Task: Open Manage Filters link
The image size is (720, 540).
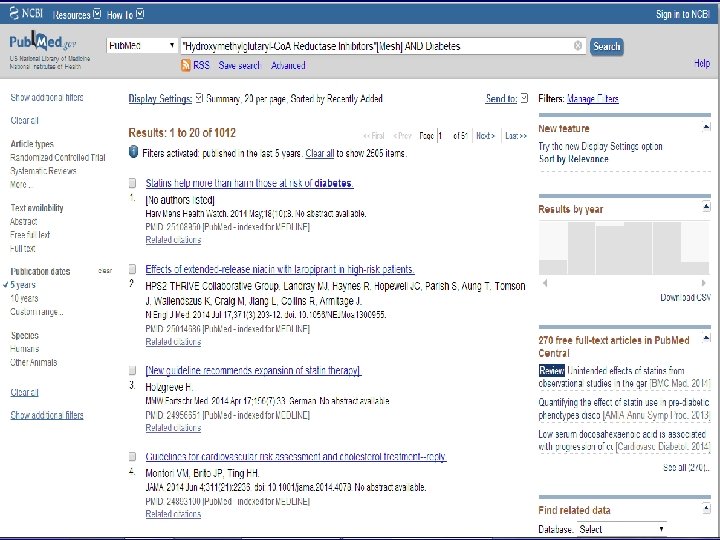Action: pyautogui.click(x=593, y=99)
